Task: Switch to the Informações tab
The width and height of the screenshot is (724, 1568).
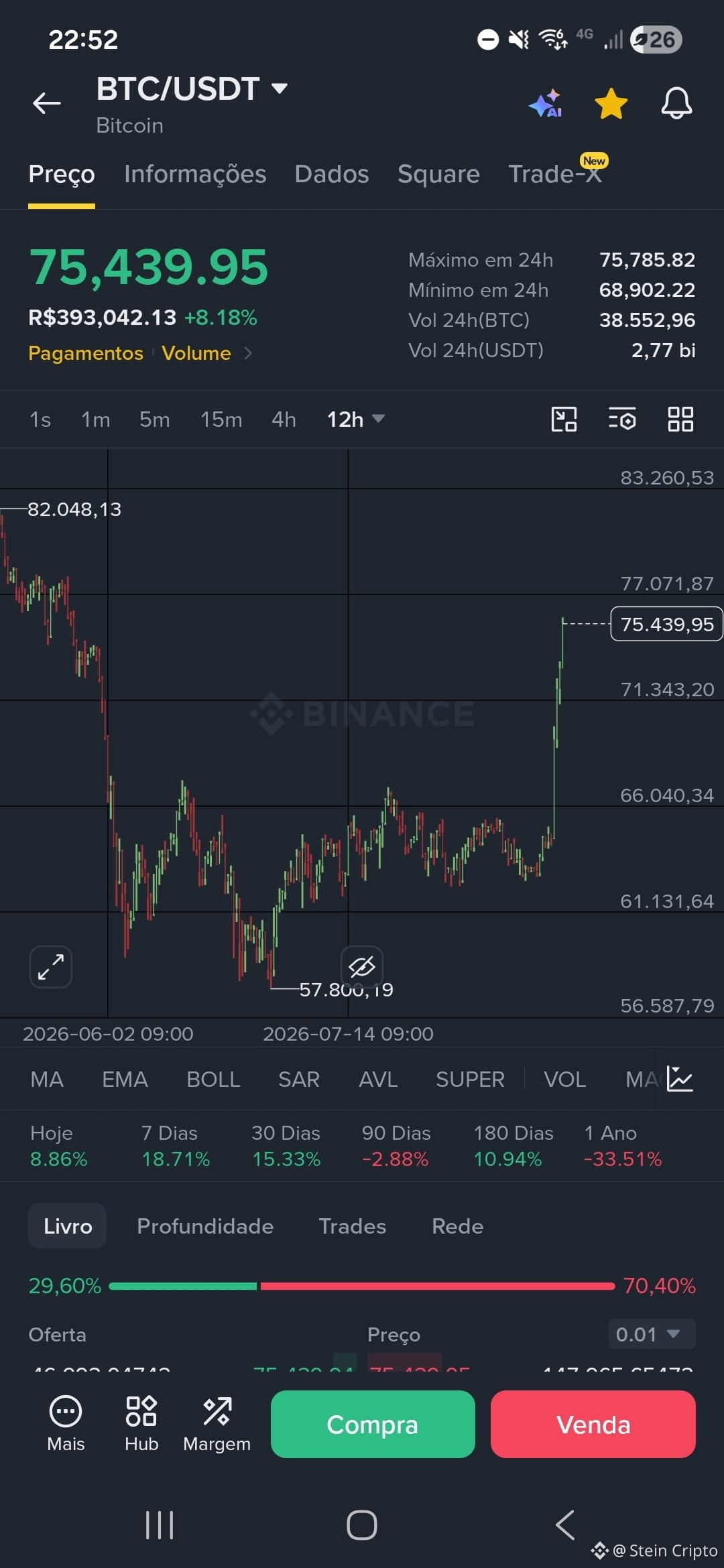Action: (195, 174)
